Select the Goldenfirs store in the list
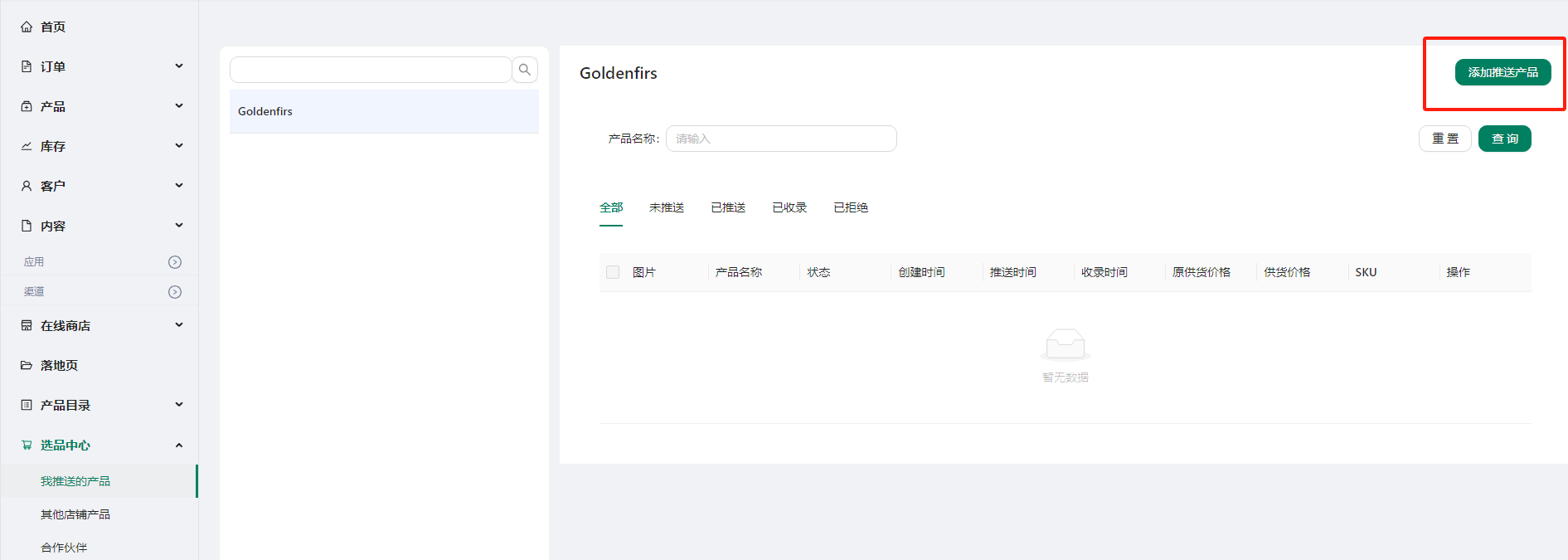The width and height of the screenshot is (1568, 560). [384, 111]
